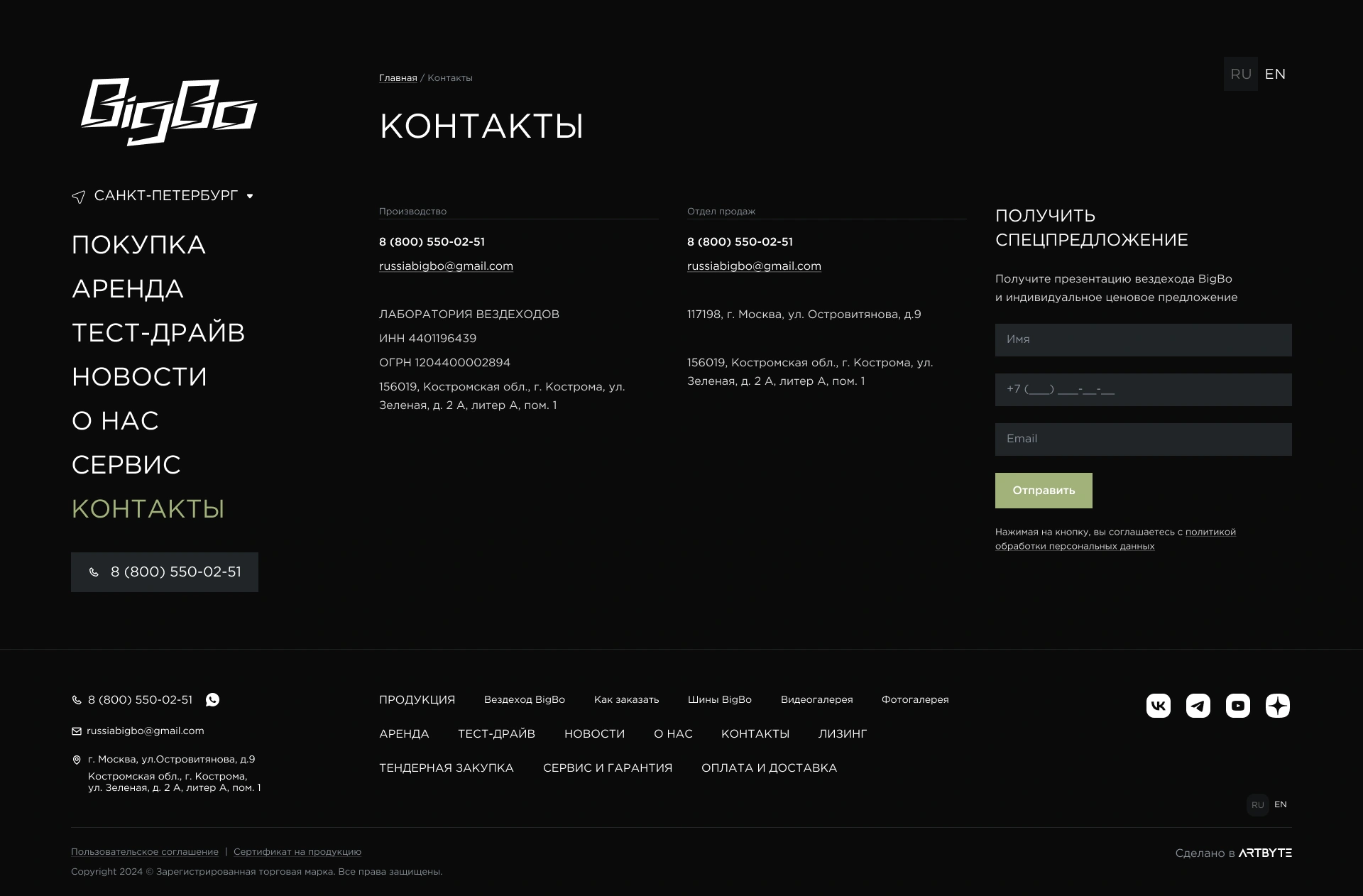1363x896 pixels.
Task: Open Пользовательское соглашение link
Action: [145, 852]
